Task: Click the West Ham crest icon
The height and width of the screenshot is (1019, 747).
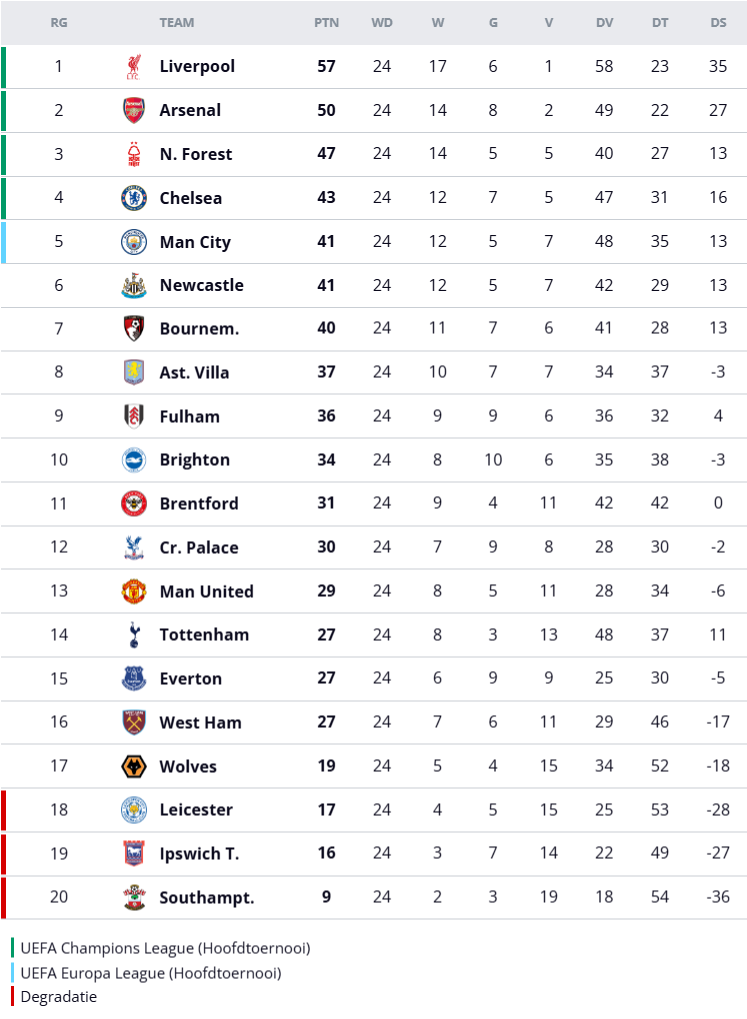Action: [133, 722]
